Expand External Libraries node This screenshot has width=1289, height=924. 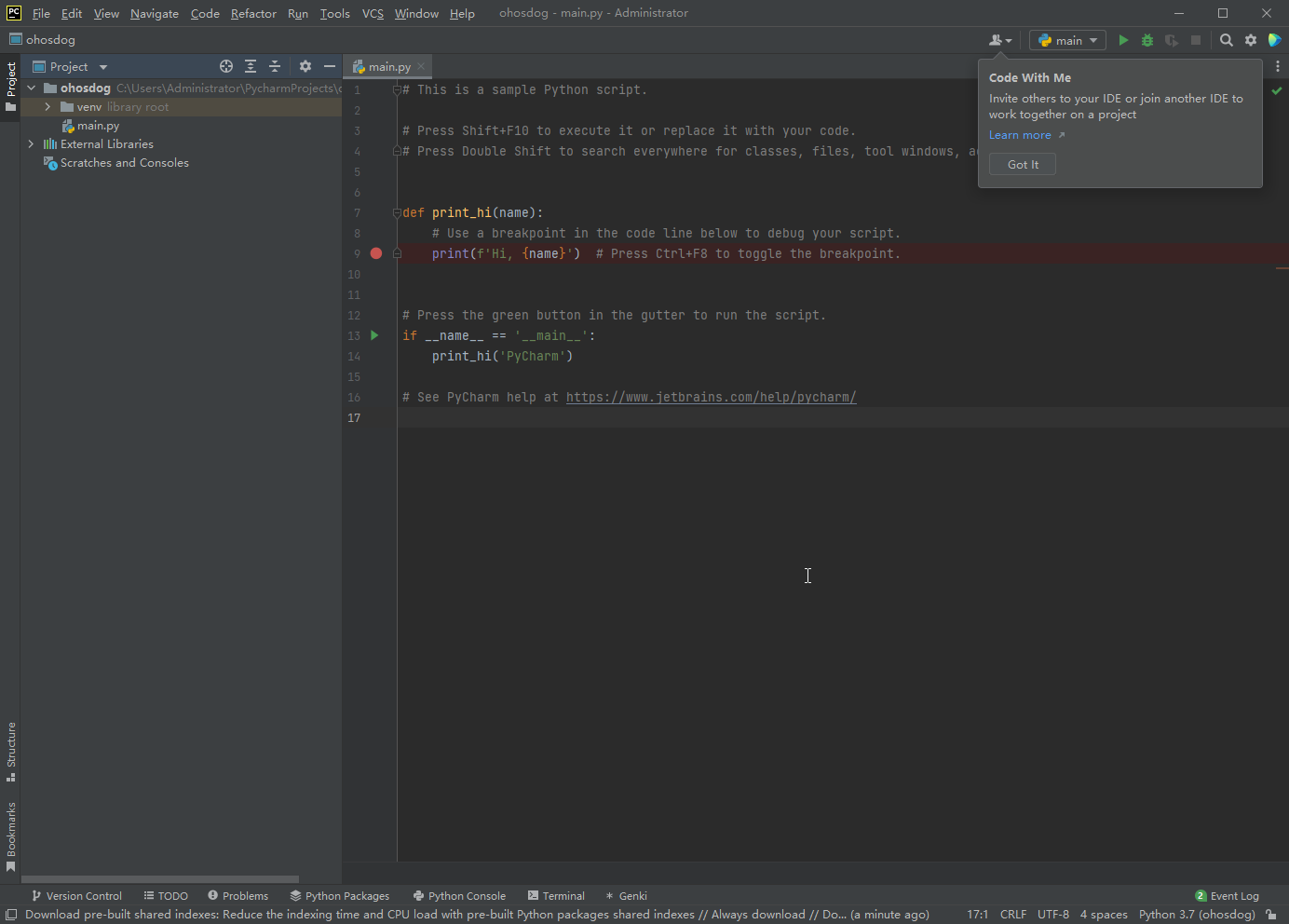pyautogui.click(x=32, y=144)
